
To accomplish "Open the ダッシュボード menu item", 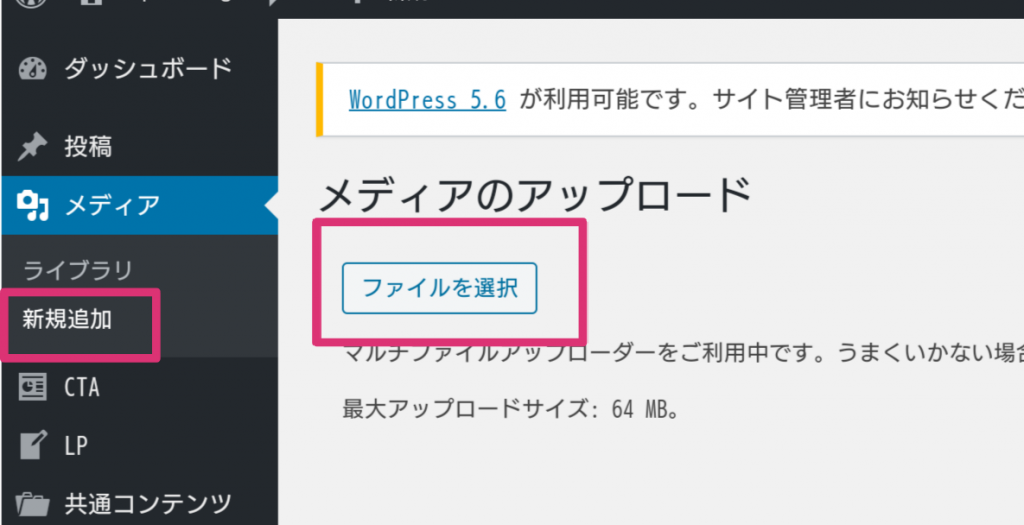I will [x=148, y=69].
